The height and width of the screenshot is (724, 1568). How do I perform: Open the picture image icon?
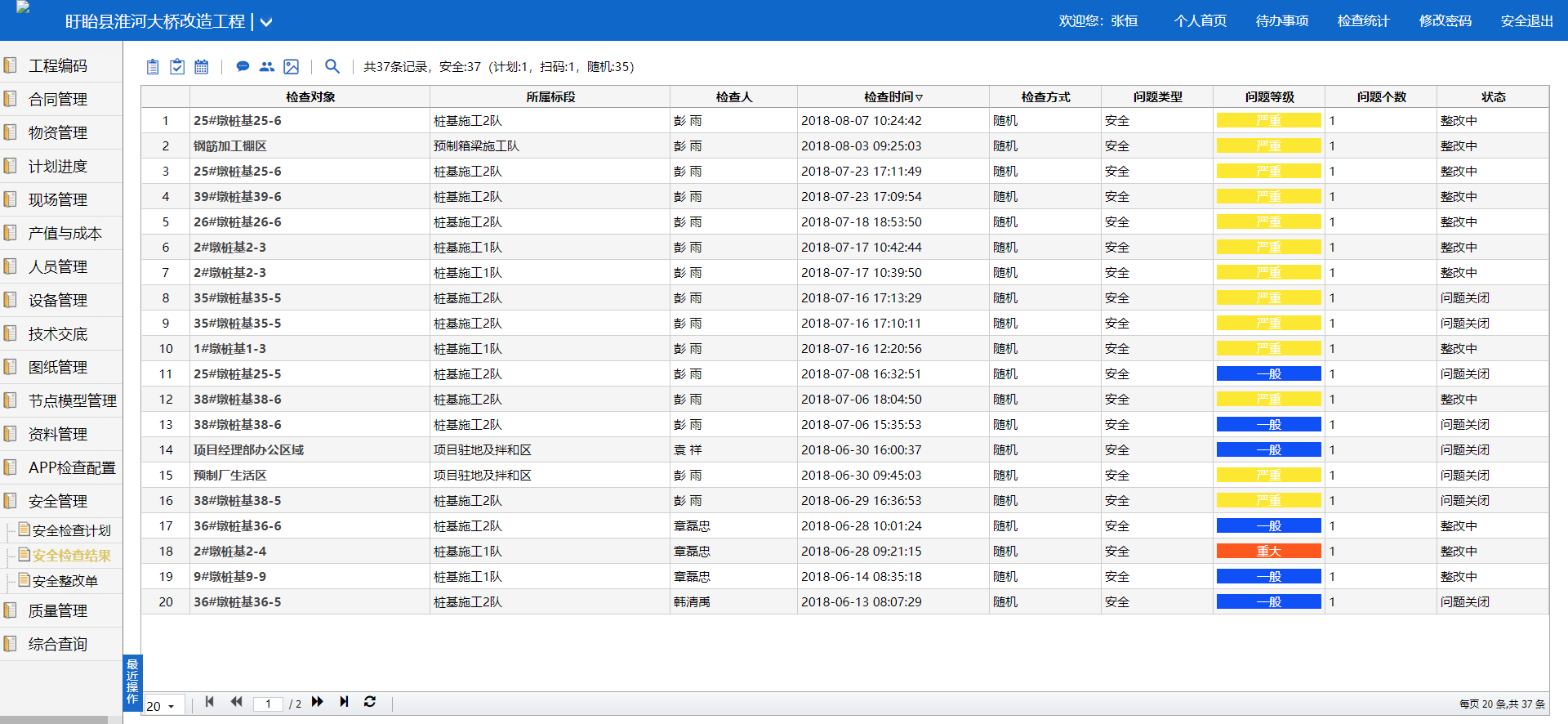coord(292,67)
